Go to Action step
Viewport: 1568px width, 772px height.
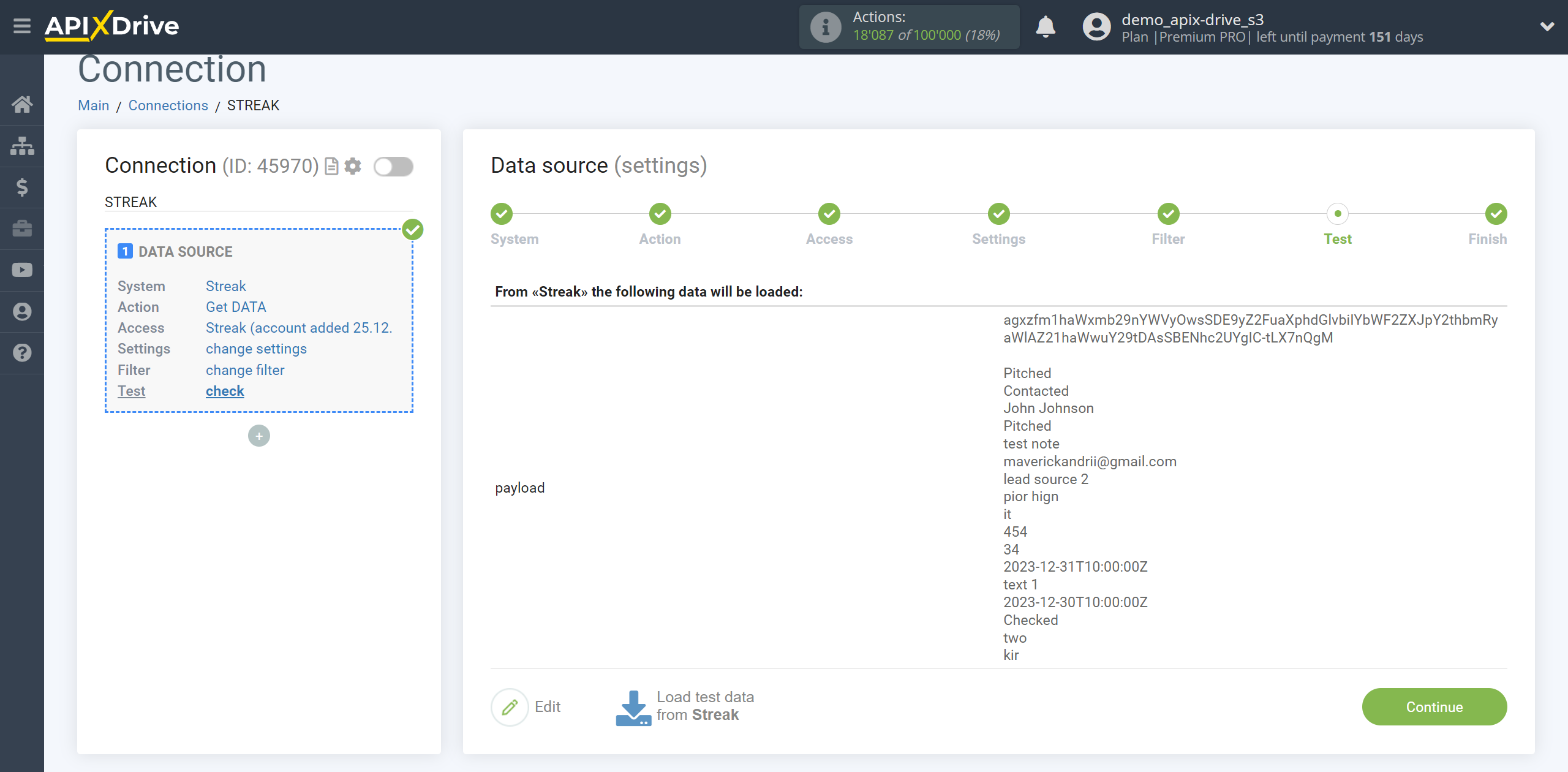click(x=660, y=214)
